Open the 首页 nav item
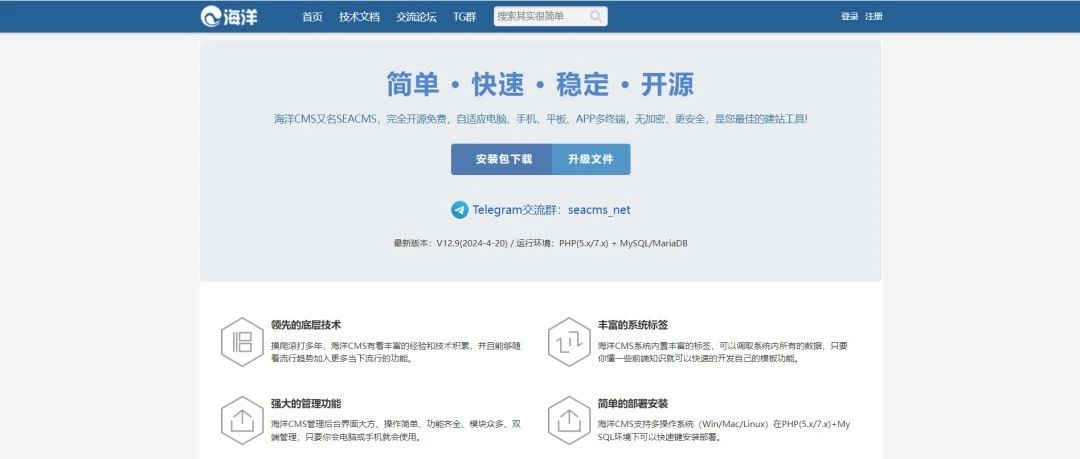The image size is (1080, 459). click(x=312, y=17)
